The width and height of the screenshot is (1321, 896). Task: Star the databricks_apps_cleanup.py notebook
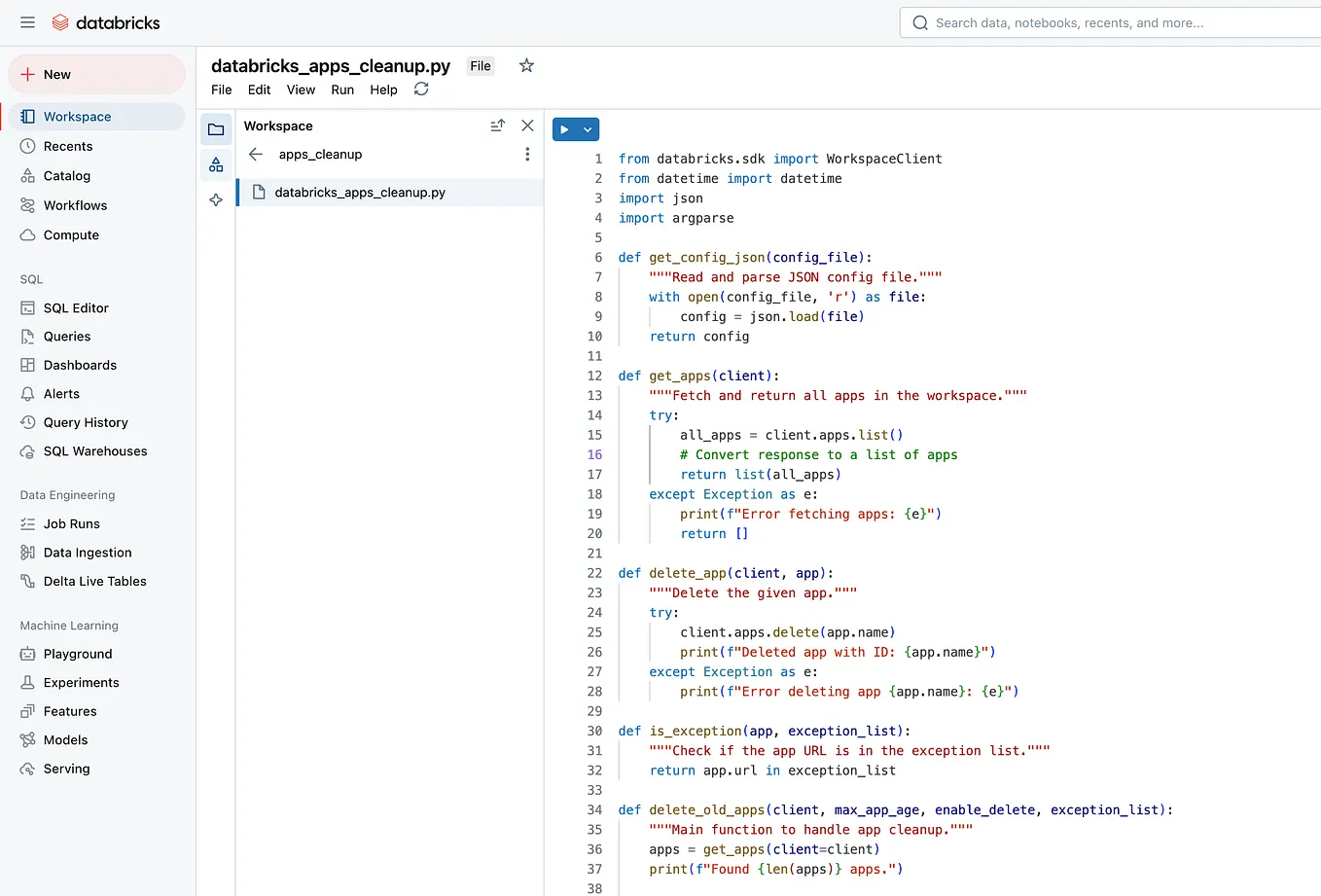[x=526, y=65]
